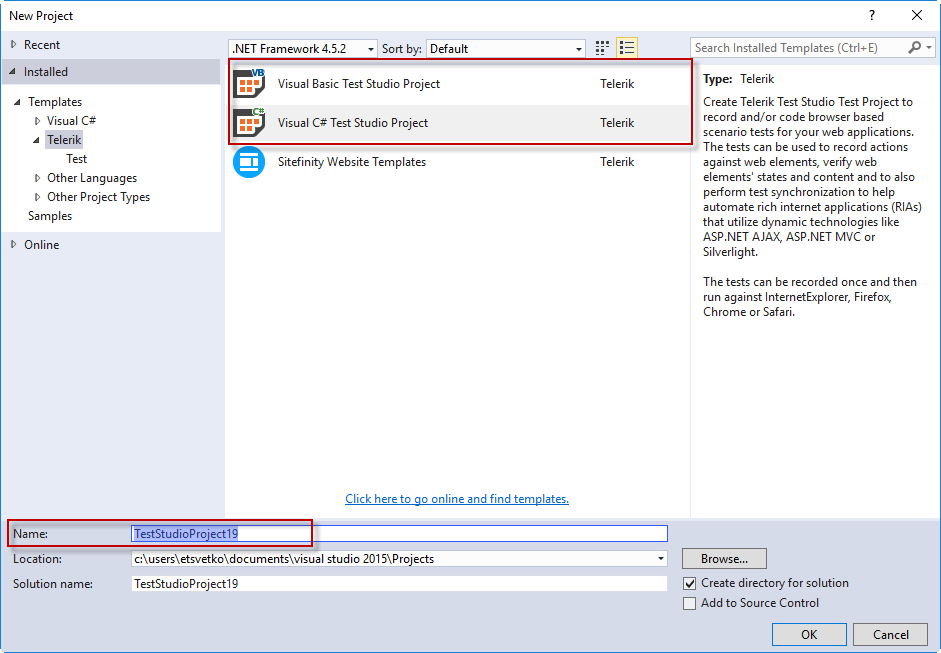The image size is (941, 653).
Task: Click the Name input field
Action: coord(399,534)
